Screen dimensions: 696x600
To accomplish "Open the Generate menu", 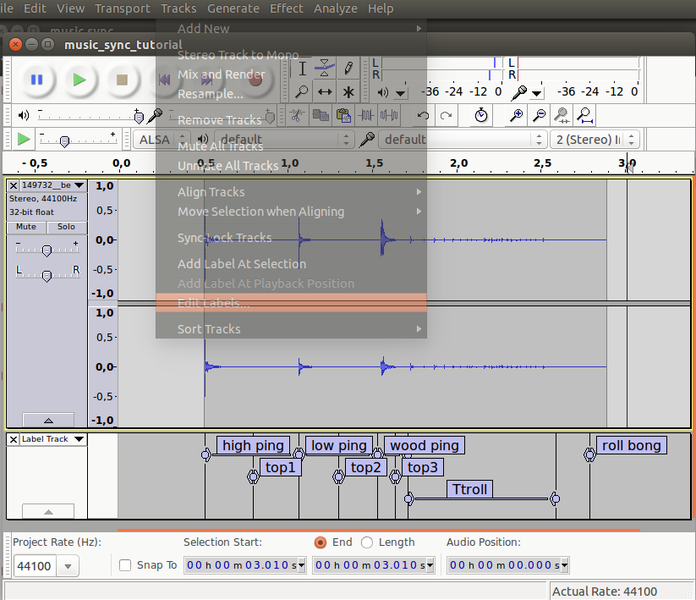I will pyautogui.click(x=233, y=8).
